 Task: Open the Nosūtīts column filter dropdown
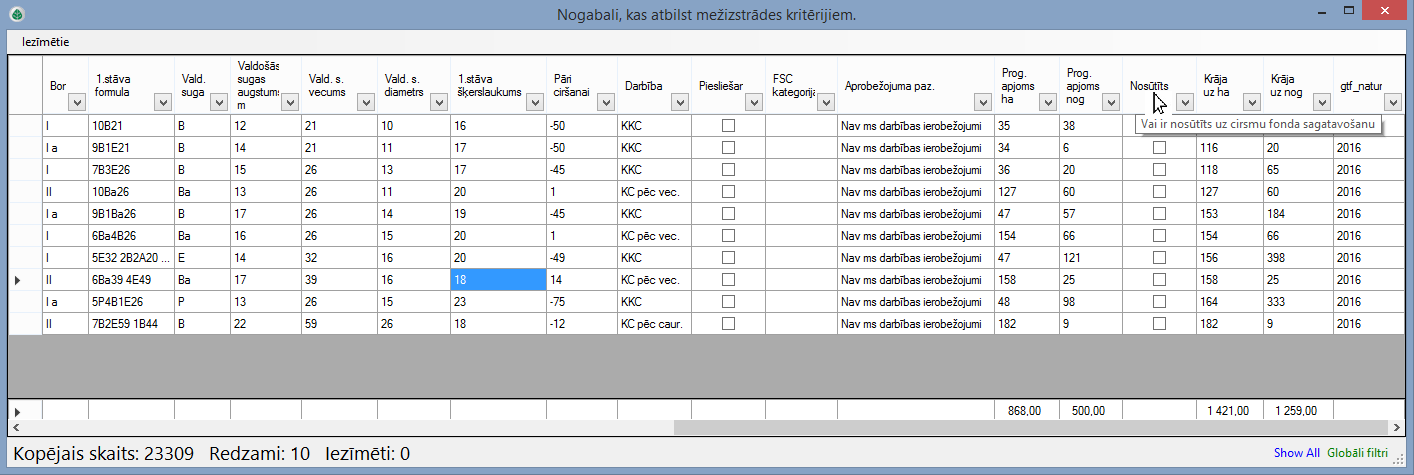[x=1185, y=102]
